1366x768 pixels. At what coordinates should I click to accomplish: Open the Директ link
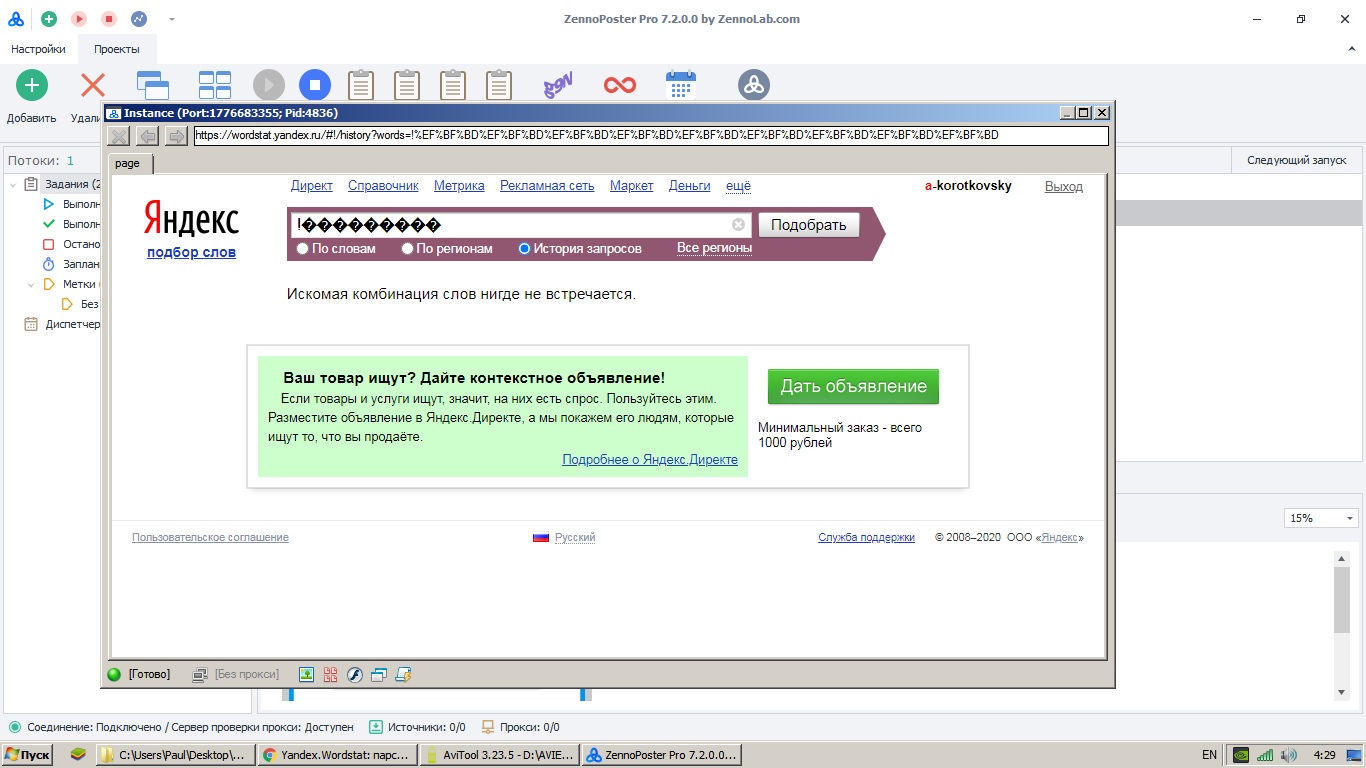click(312, 186)
